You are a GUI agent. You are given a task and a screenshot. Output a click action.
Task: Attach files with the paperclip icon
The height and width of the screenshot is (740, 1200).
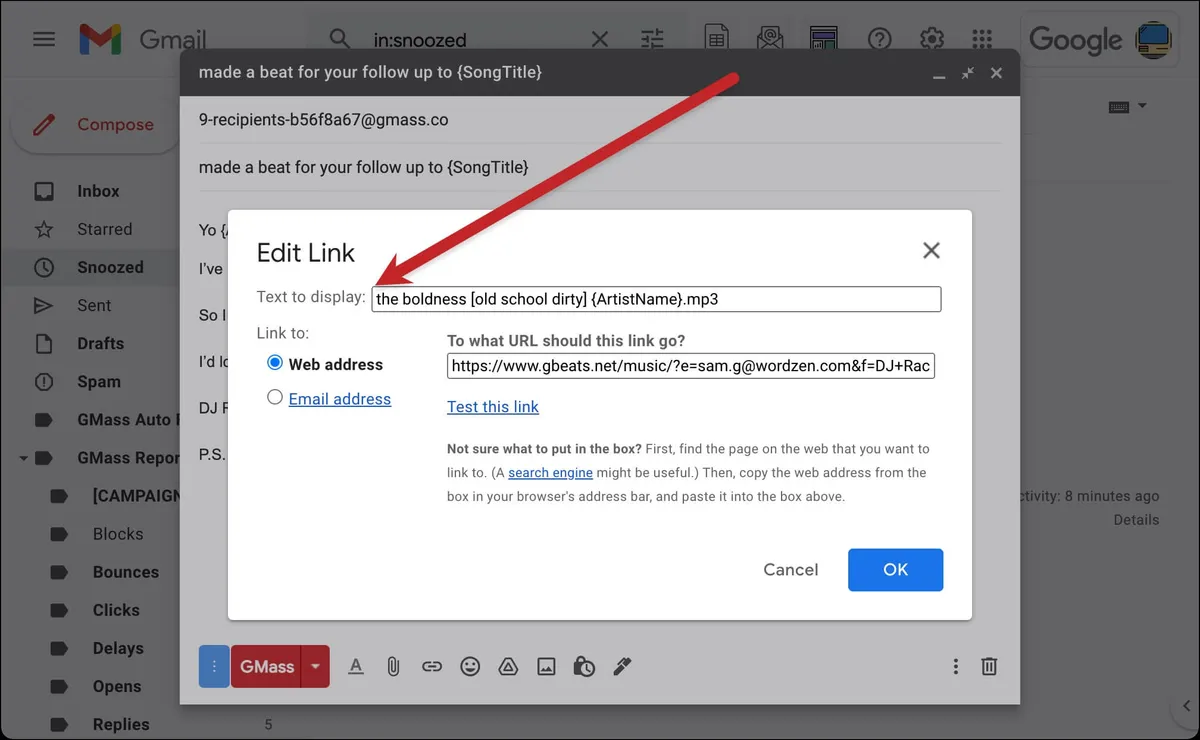click(x=393, y=666)
